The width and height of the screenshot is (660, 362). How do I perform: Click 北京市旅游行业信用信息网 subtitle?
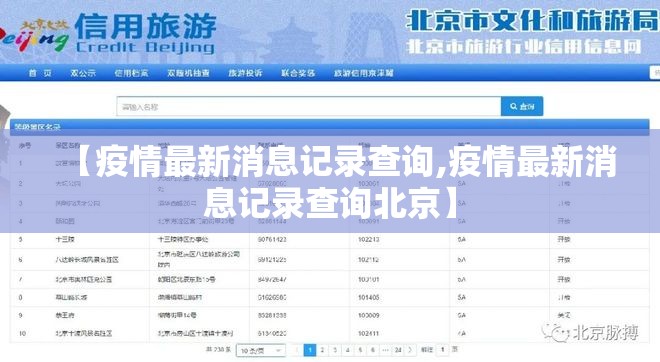pyautogui.click(x=524, y=47)
